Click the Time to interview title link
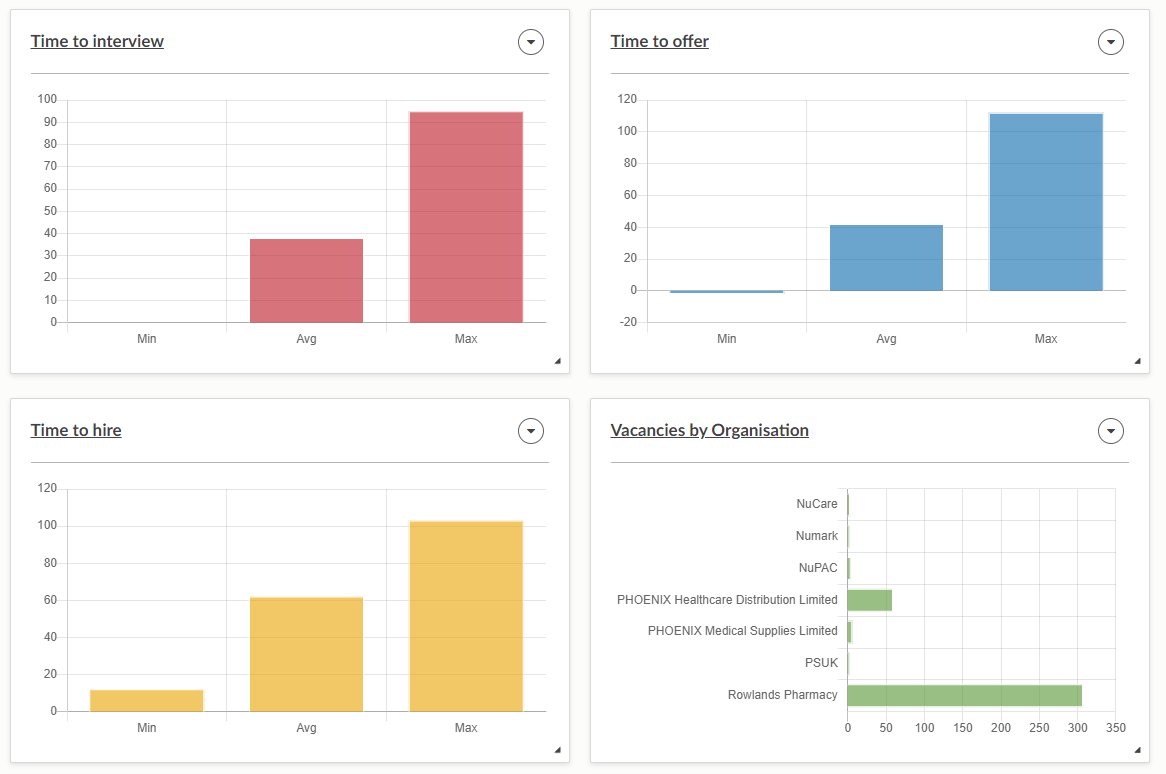The image size is (1166, 774). [97, 41]
